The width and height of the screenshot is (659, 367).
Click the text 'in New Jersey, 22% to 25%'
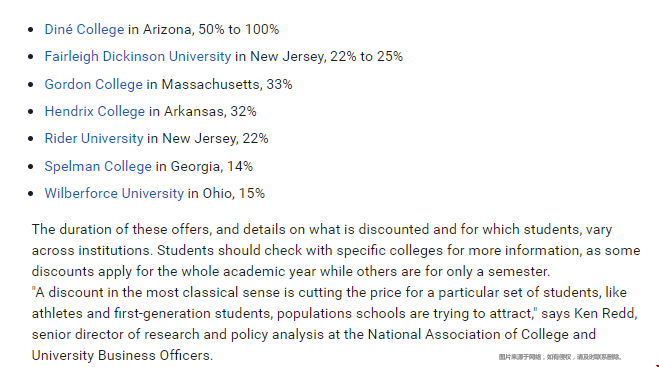319,56
